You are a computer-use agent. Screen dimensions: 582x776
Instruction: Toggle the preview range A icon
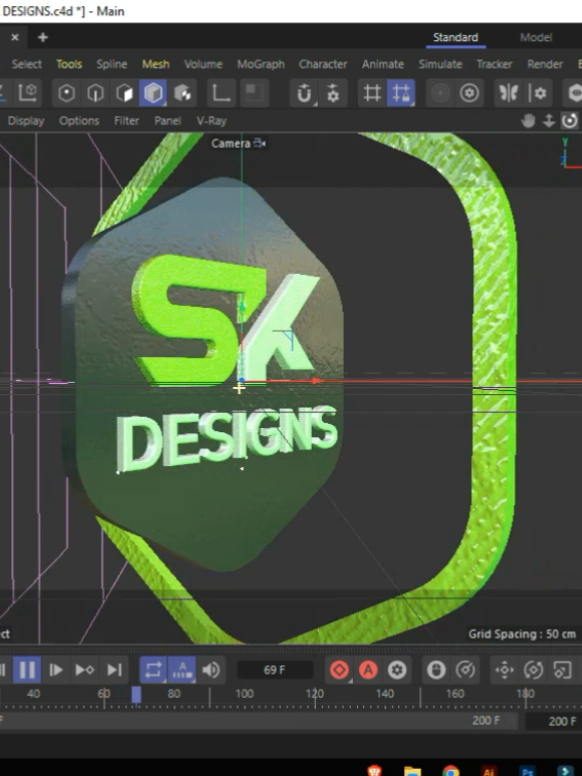pyautogui.click(x=182, y=670)
